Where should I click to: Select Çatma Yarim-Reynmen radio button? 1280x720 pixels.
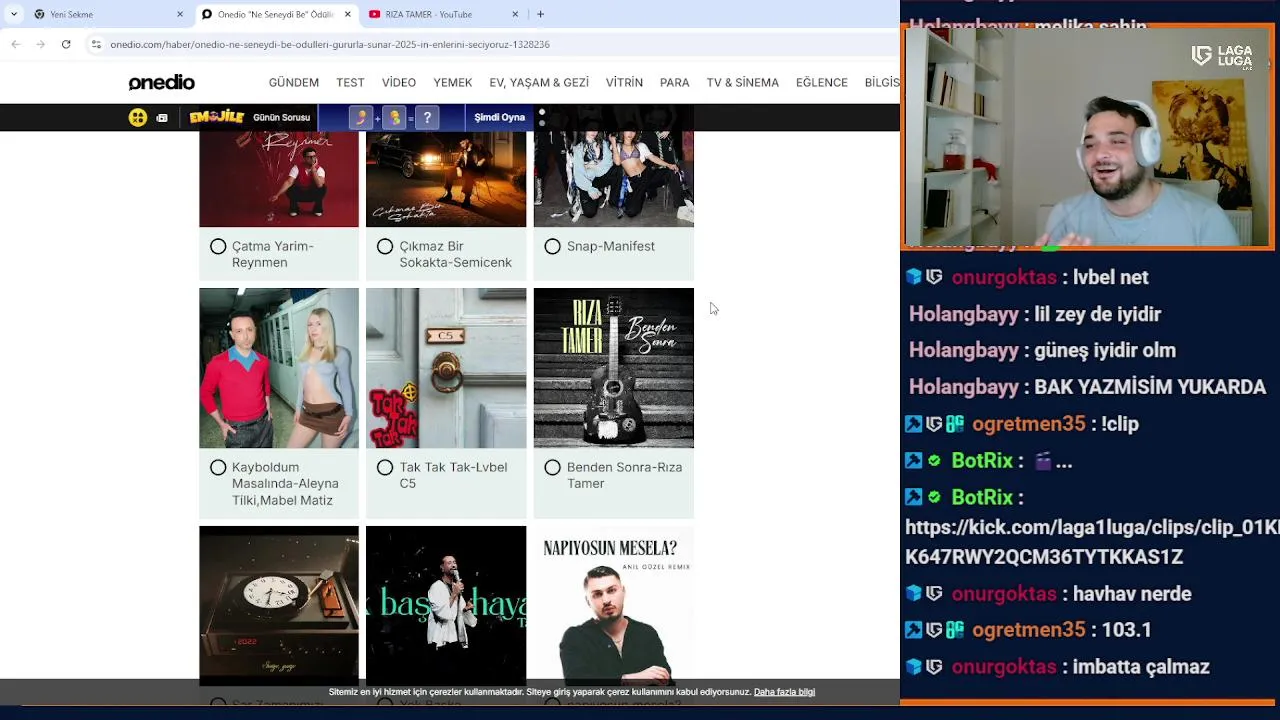click(218, 246)
